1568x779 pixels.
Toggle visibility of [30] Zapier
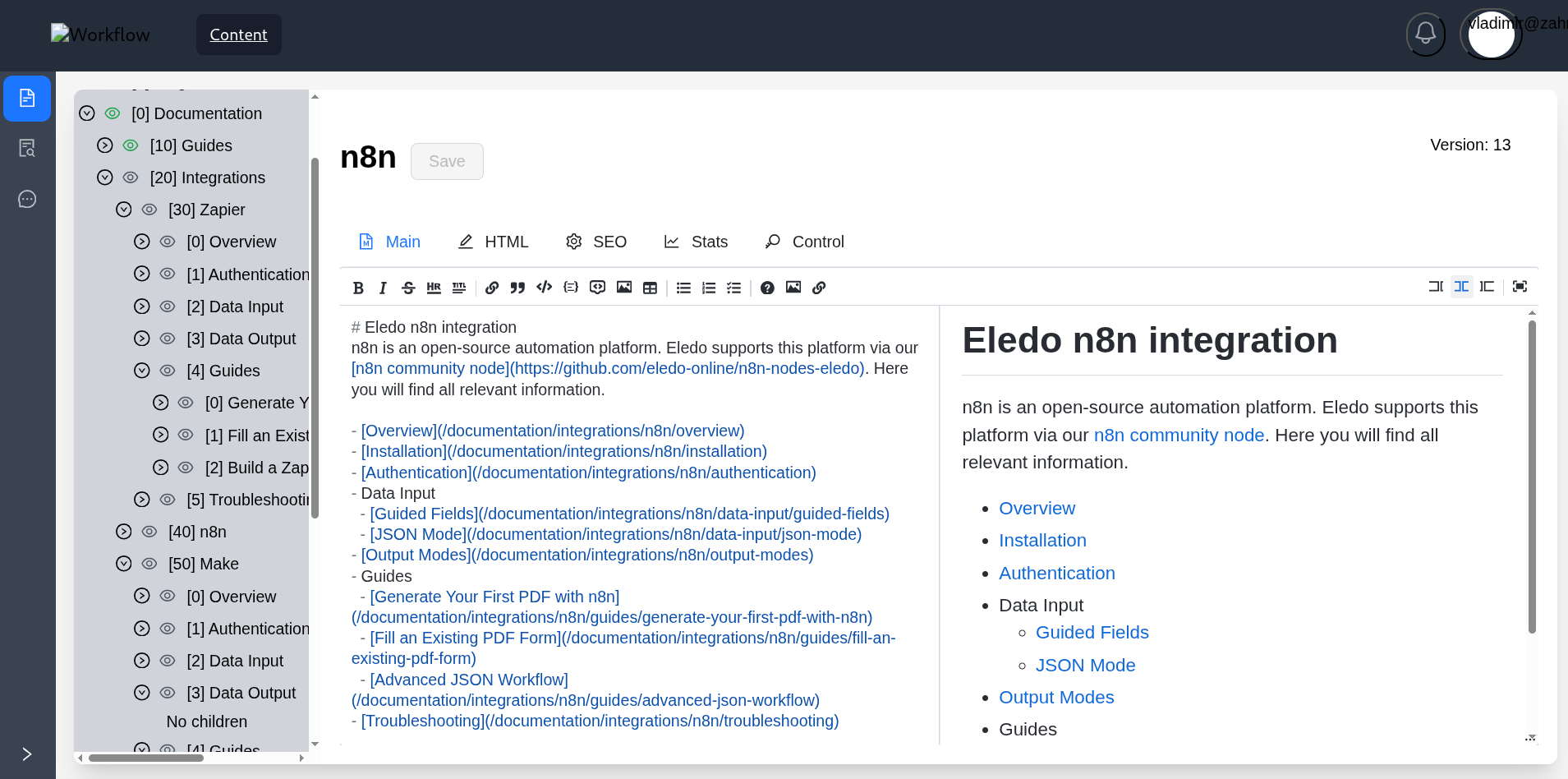point(149,210)
